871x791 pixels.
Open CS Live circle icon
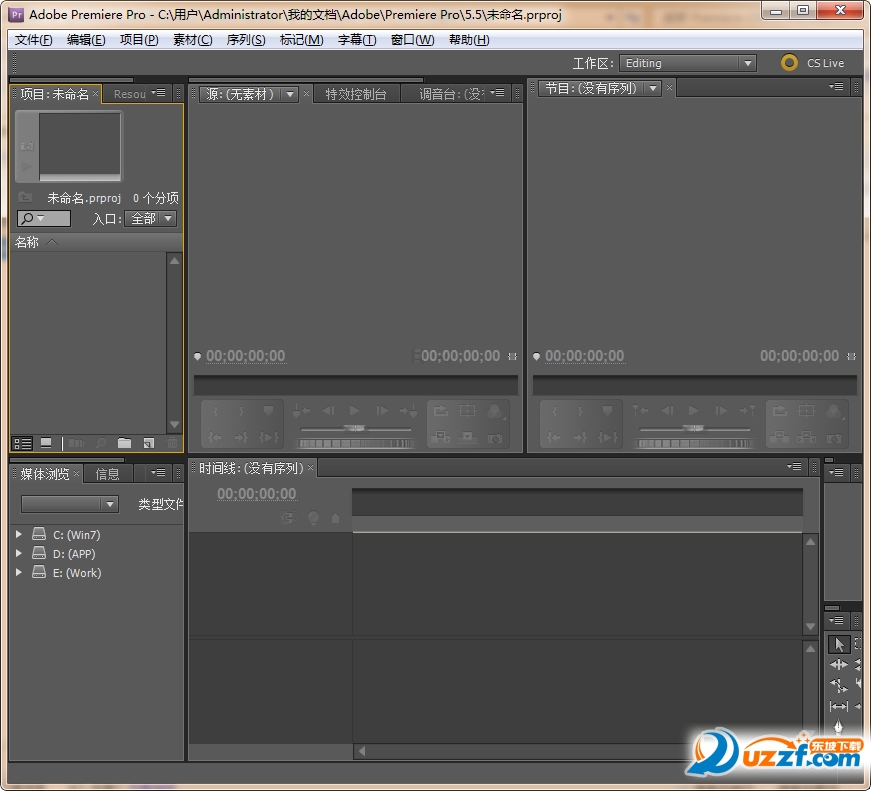(789, 63)
